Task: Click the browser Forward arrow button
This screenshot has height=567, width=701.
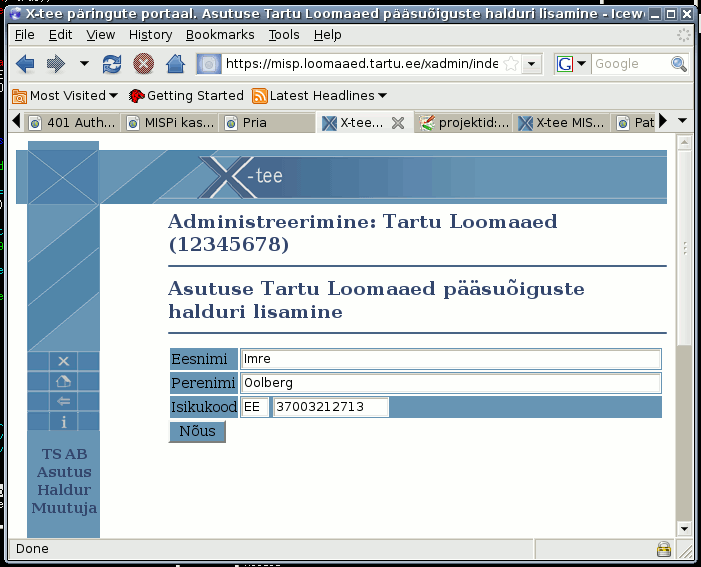Action: coord(56,64)
